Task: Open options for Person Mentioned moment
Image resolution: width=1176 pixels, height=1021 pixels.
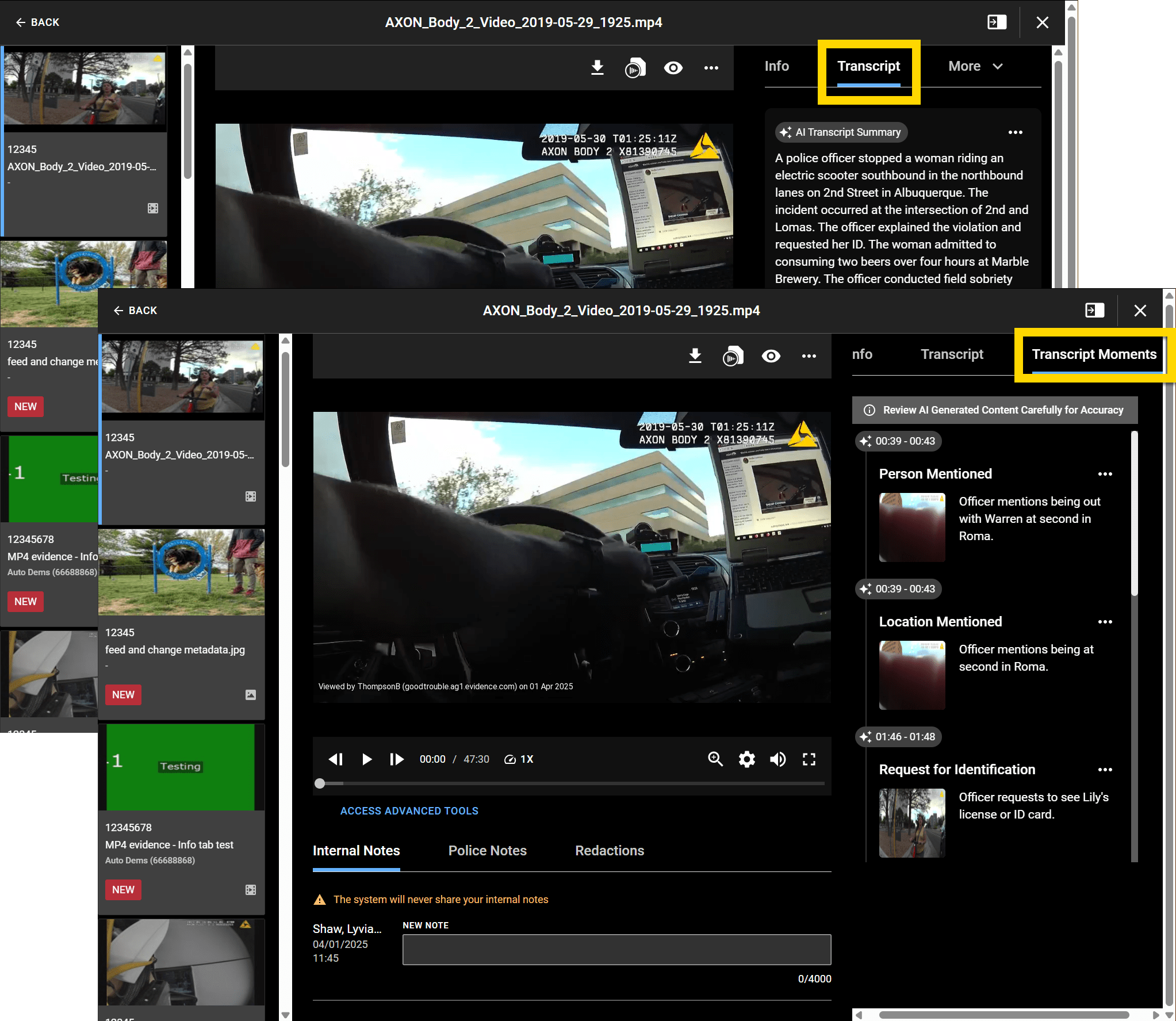Action: point(1105,474)
